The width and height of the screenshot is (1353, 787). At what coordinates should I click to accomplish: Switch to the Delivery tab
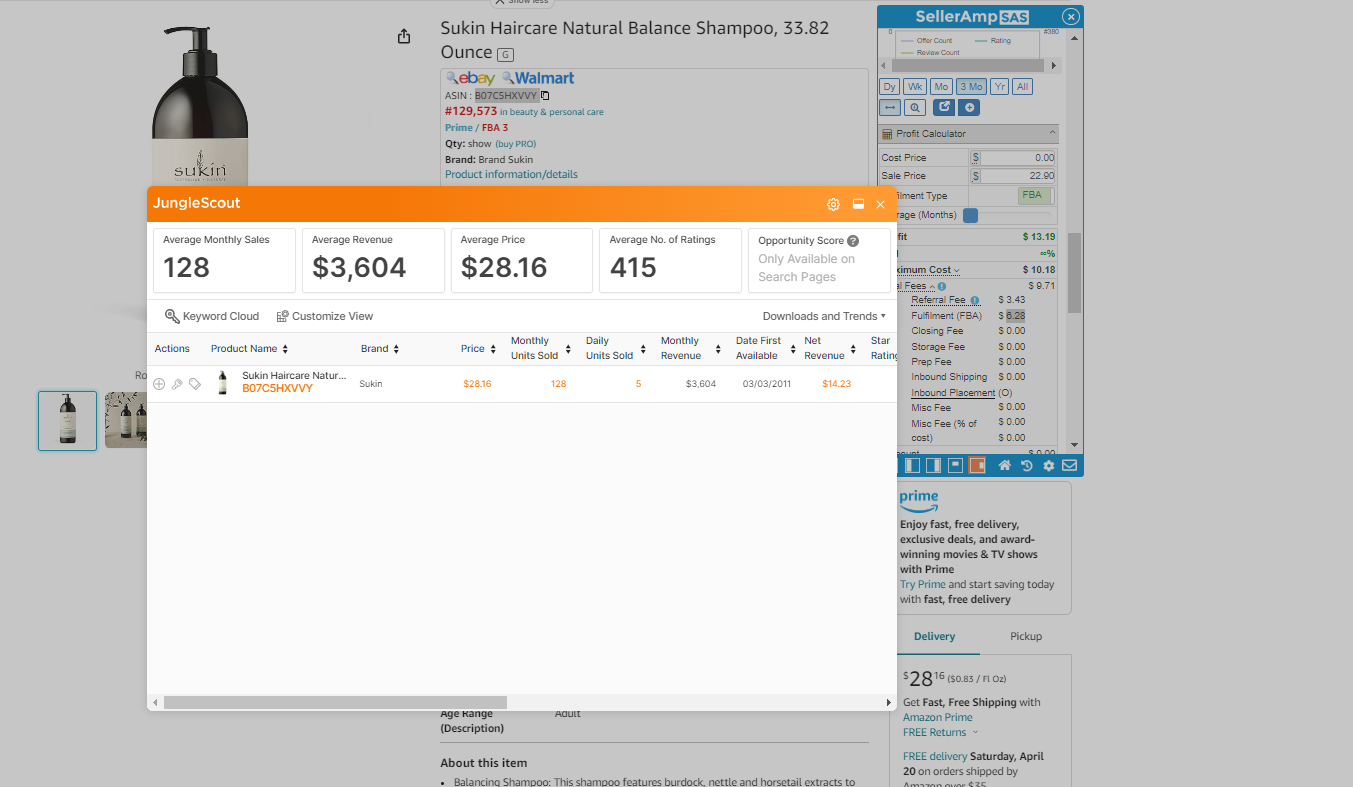click(934, 636)
